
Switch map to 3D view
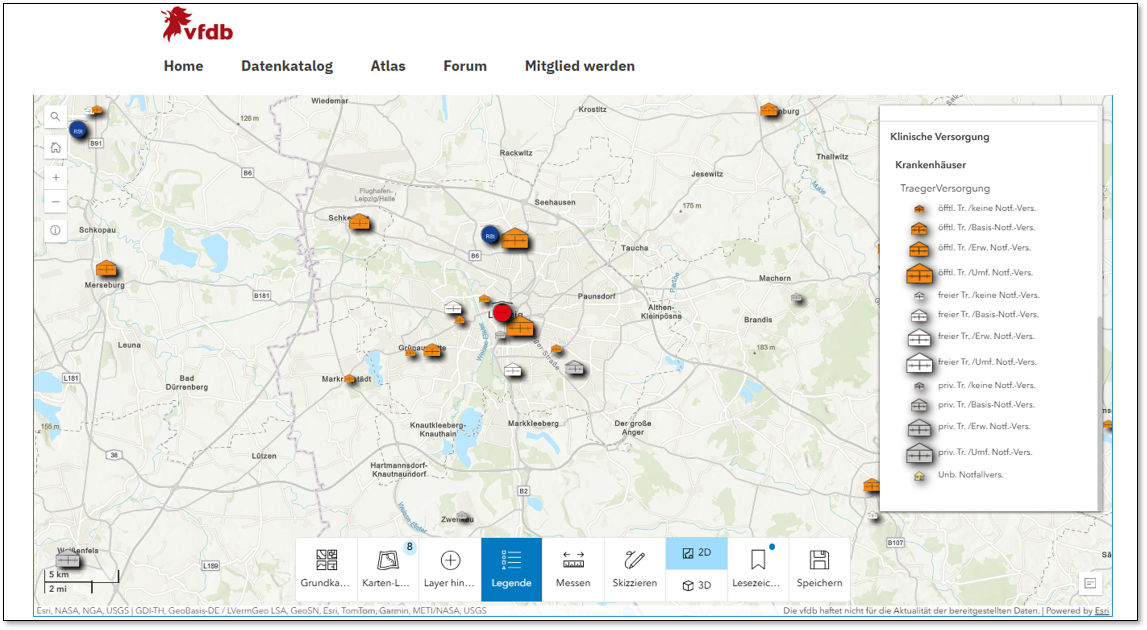click(696, 586)
